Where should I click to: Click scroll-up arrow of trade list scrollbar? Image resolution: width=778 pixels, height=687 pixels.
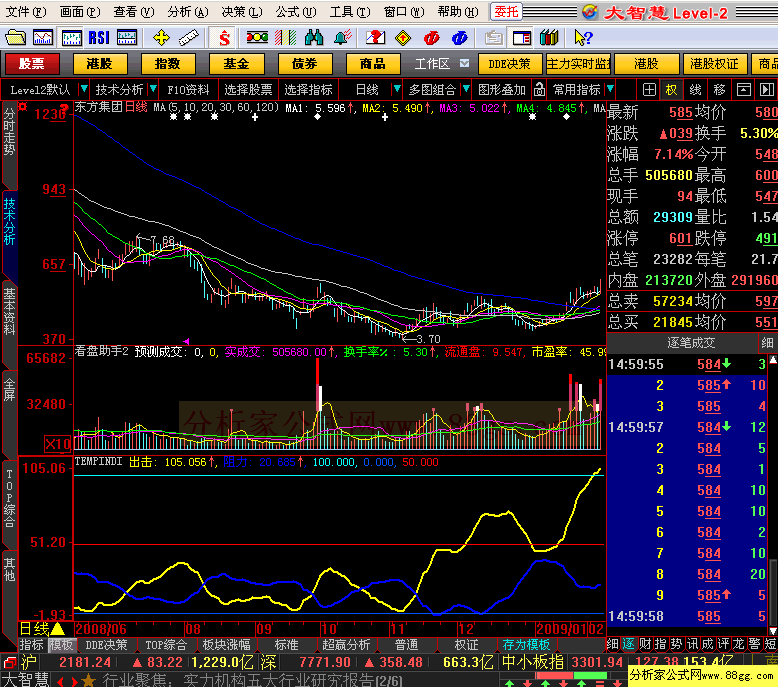click(x=773, y=360)
